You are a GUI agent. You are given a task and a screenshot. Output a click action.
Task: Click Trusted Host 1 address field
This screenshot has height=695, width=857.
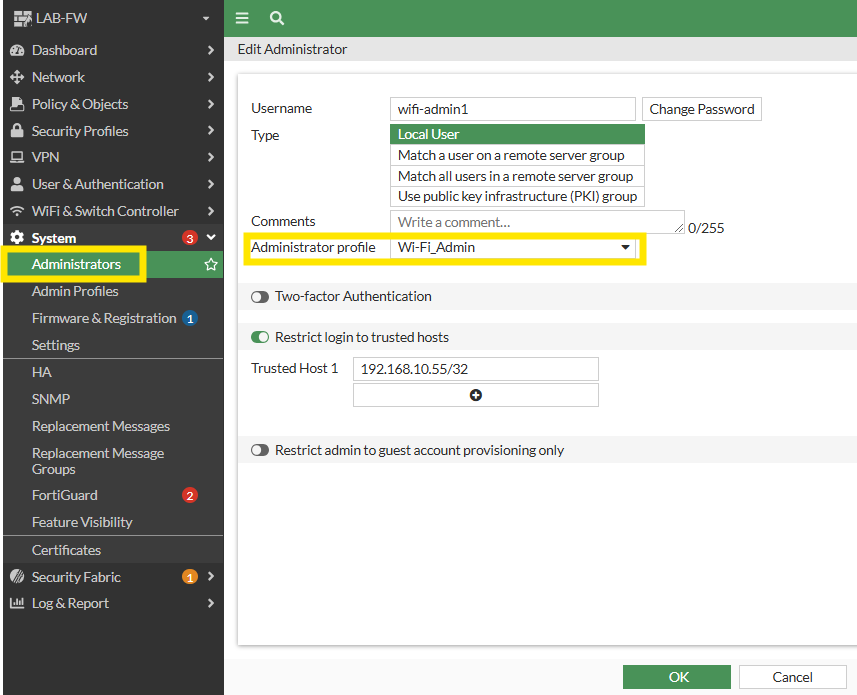coord(476,369)
